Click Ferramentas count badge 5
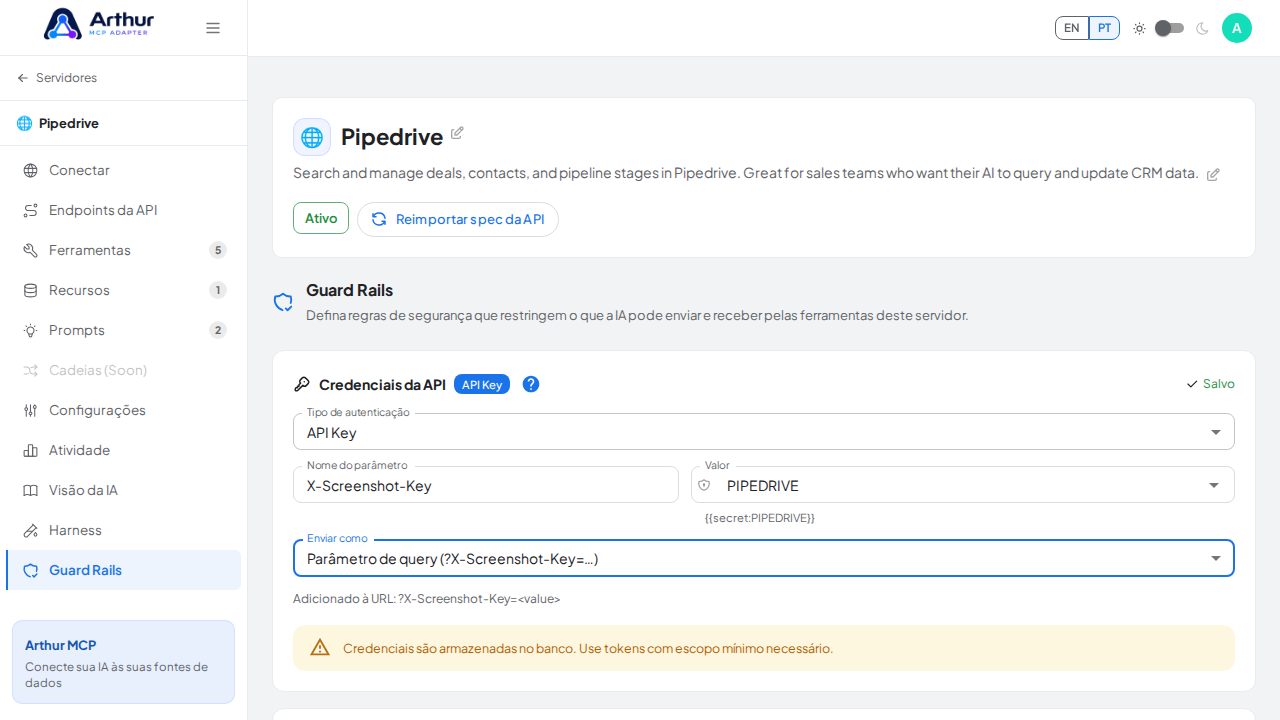Image resolution: width=1280 pixels, height=720 pixels. coord(218,250)
